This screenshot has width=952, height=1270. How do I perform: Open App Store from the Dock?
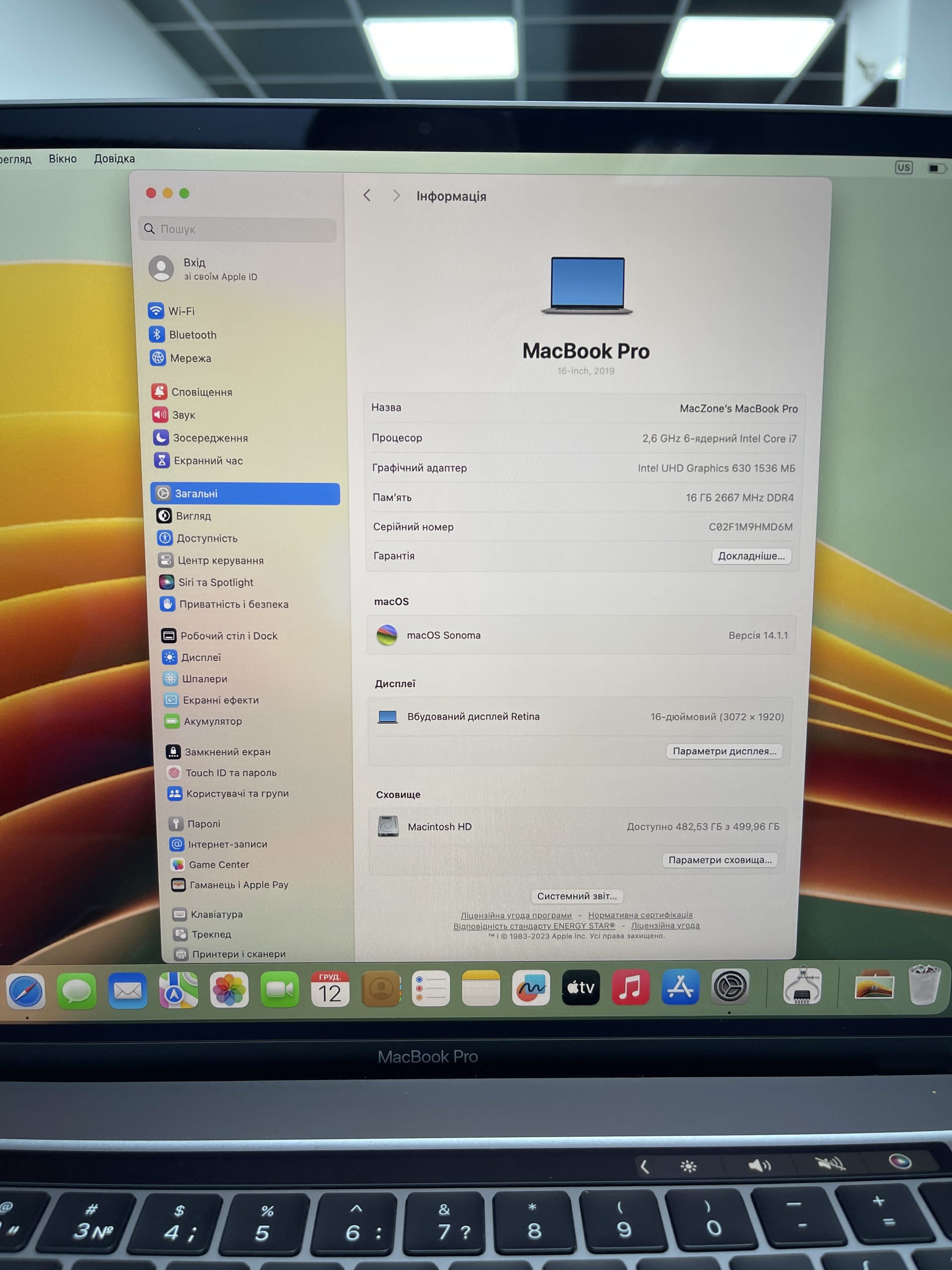[680, 987]
